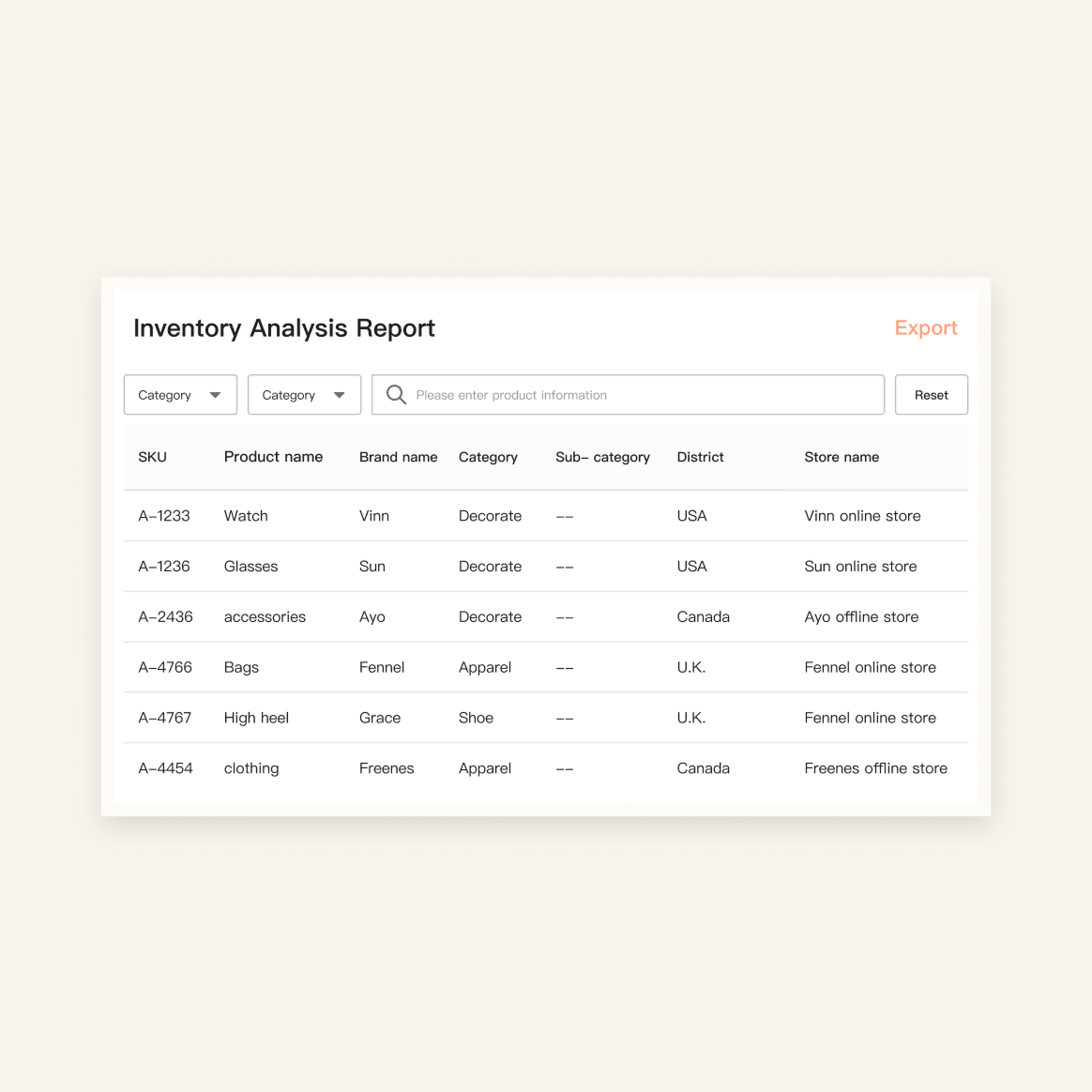Click the Vinn brand cell
The height and width of the screenshot is (1092, 1092).
point(374,516)
